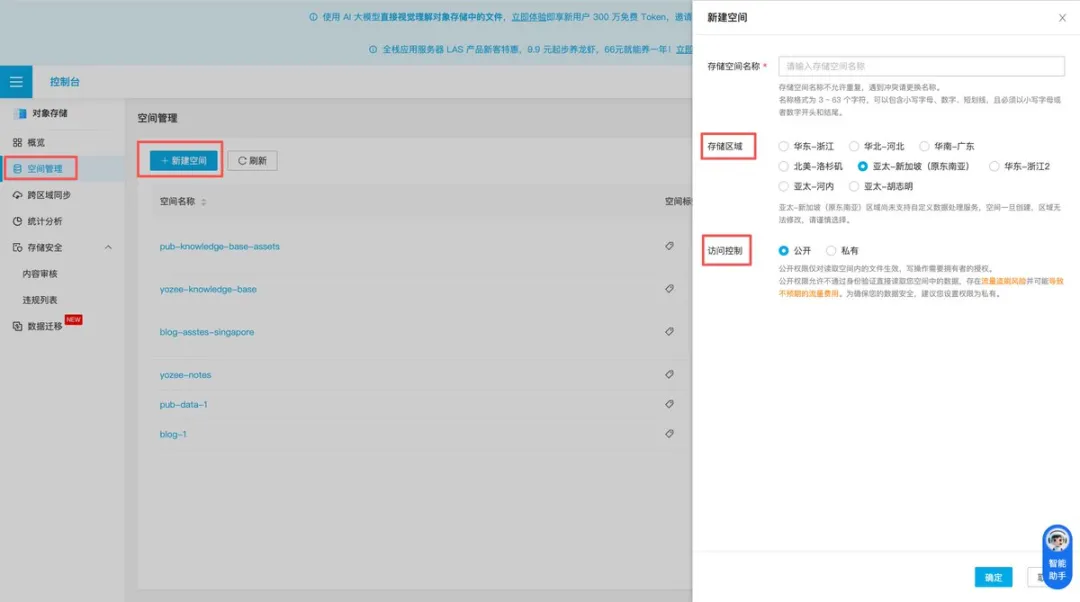
Task: Click the tag icon for yozee-notes
Action: (669, 374)
